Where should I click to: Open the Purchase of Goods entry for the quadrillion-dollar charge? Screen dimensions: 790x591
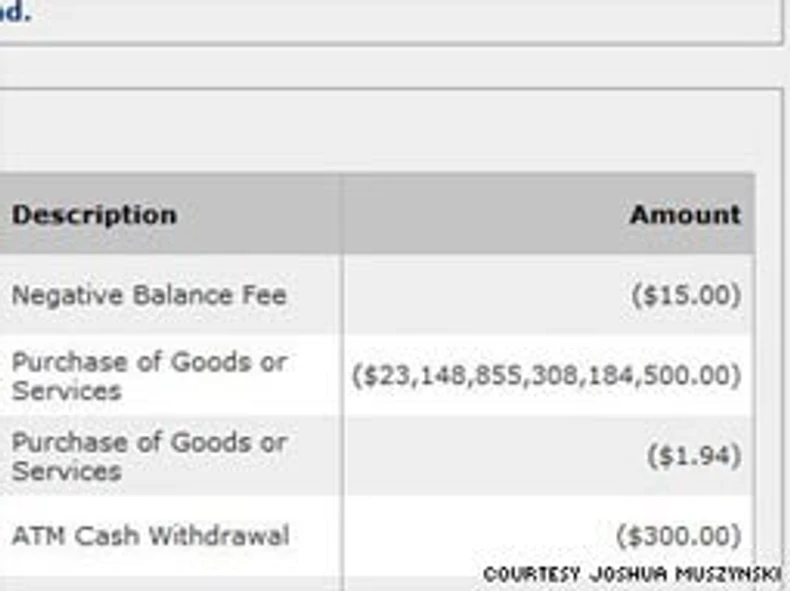click(x=148, y=375)
